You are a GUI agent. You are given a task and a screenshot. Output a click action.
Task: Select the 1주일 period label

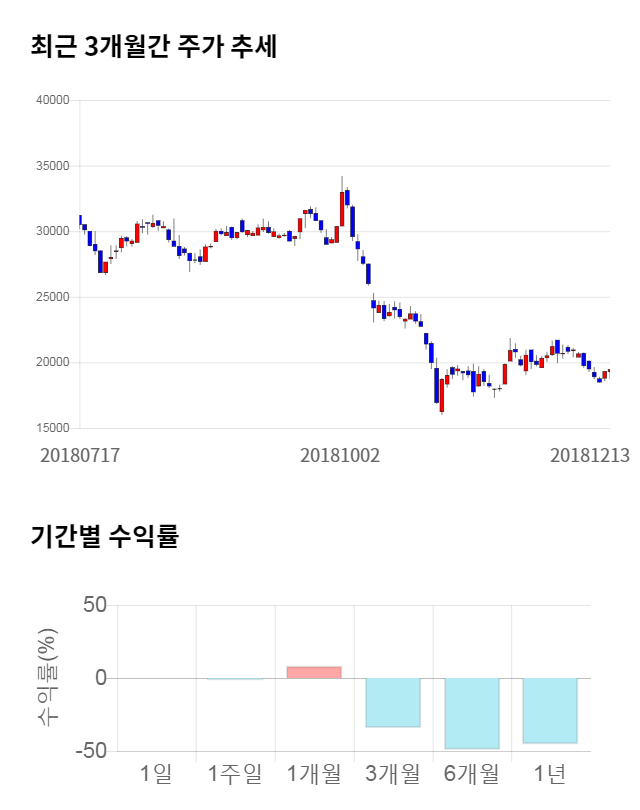coord(235,773)
